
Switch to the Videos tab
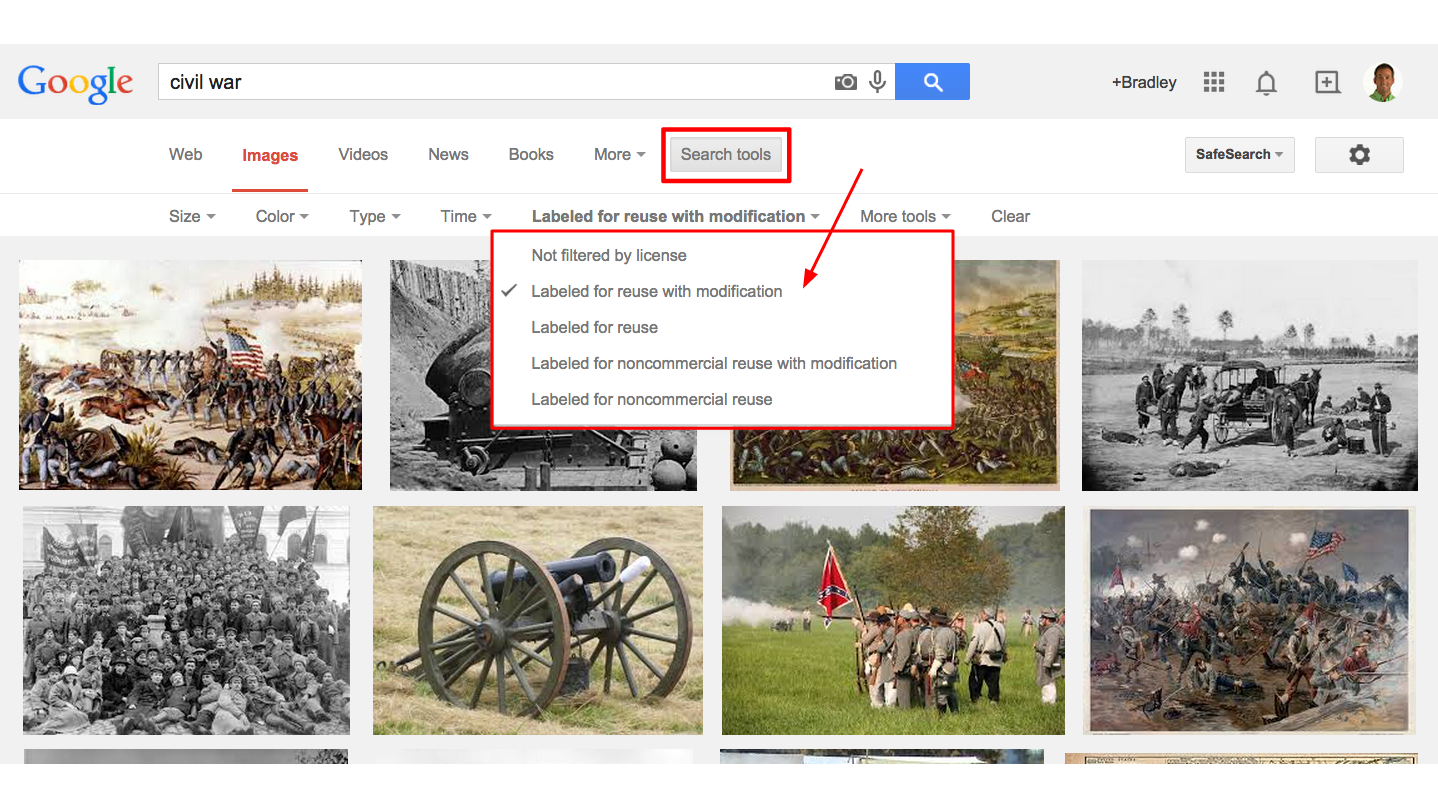point(362,154)
